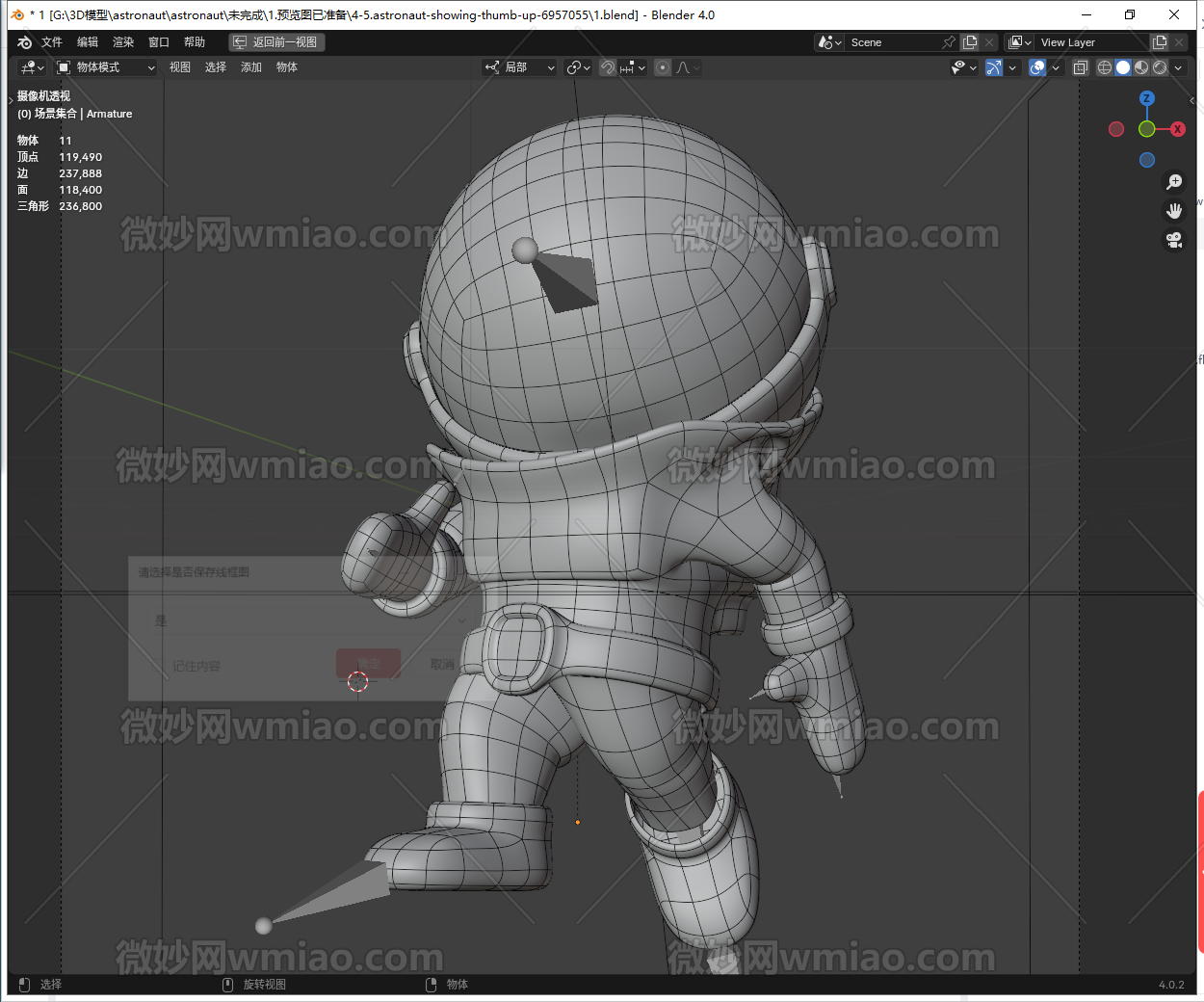This screenshot has height=1002, width=1204.
Task: Expand the left toolbar arrow
Action: click(11, 100)
